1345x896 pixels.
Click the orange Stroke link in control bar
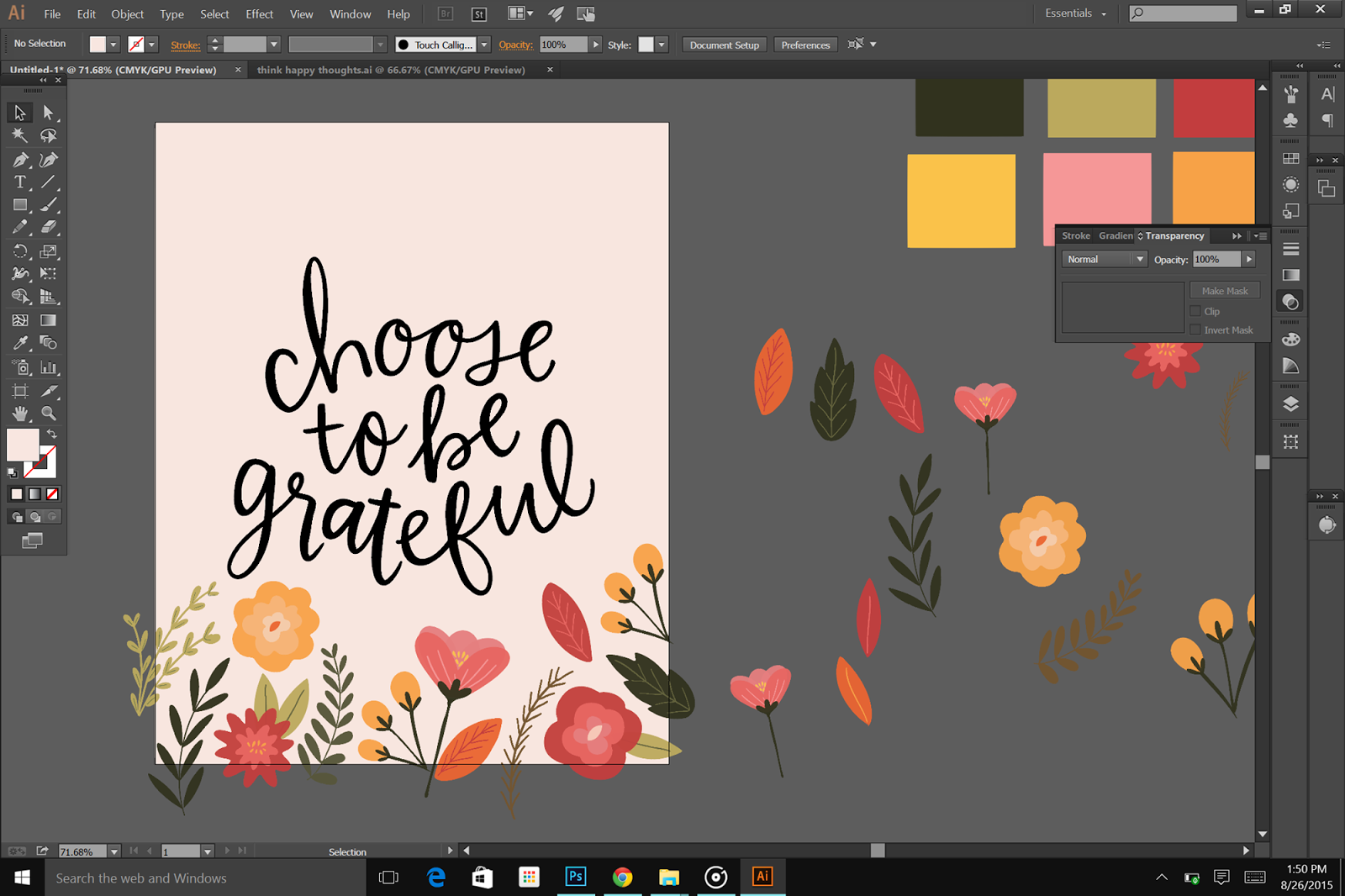point(185,45)
